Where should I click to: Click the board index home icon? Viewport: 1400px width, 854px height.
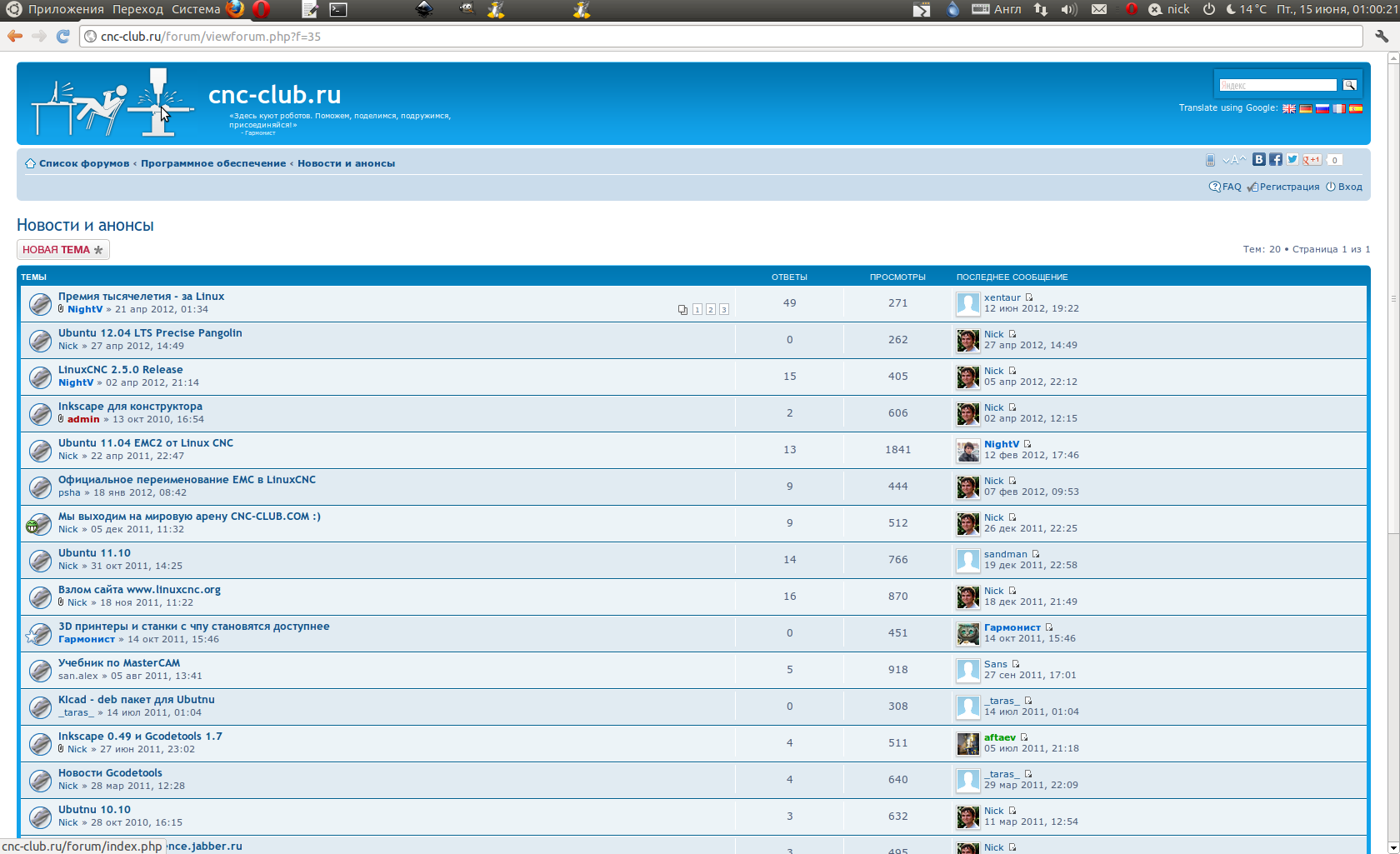pos(30,163)
